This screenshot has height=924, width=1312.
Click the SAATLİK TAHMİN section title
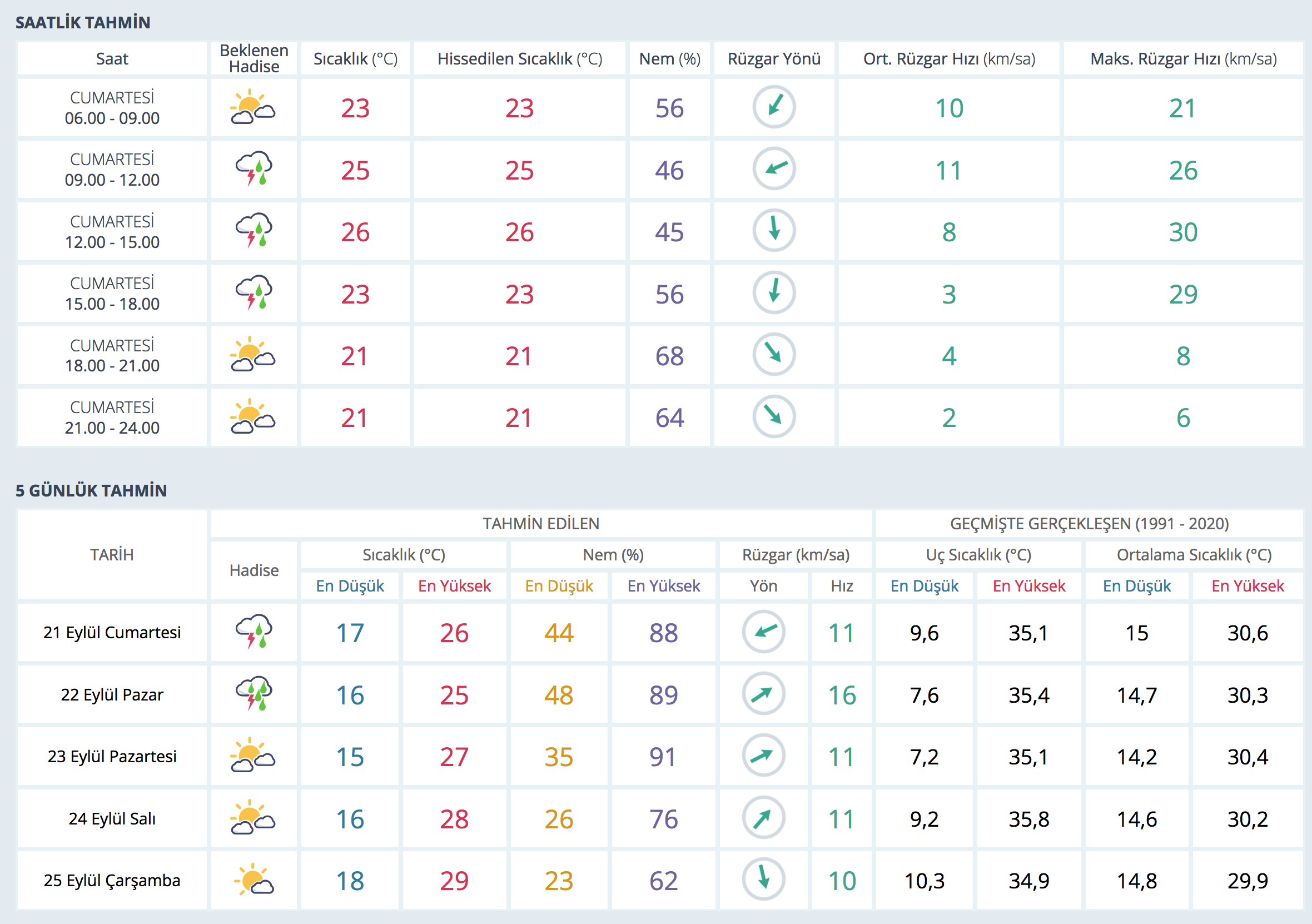click(x=83, y=22)
